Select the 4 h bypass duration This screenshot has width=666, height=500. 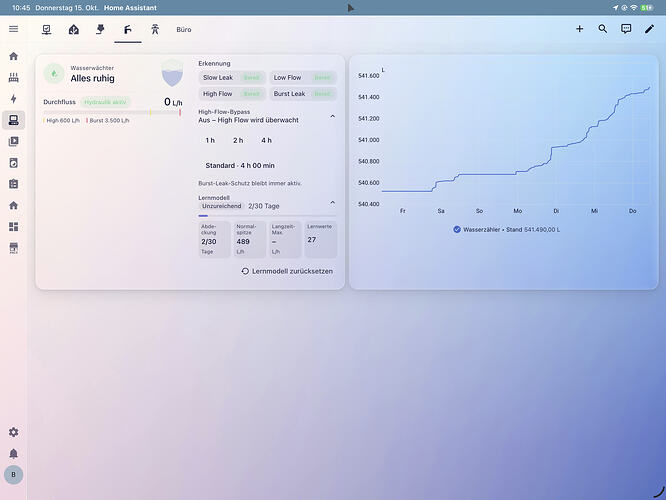tap(266, 140)
